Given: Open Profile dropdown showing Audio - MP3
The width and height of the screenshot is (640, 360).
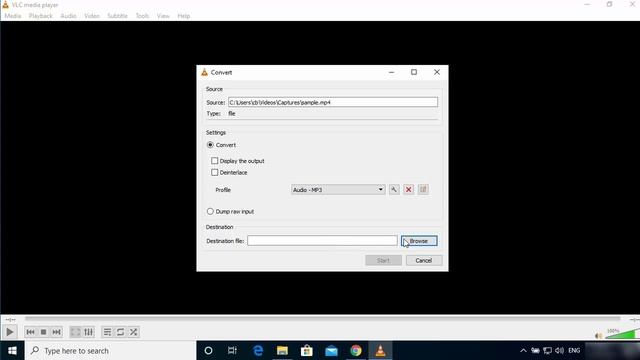Looking at the screenshot, I should (x=338, y=190).
